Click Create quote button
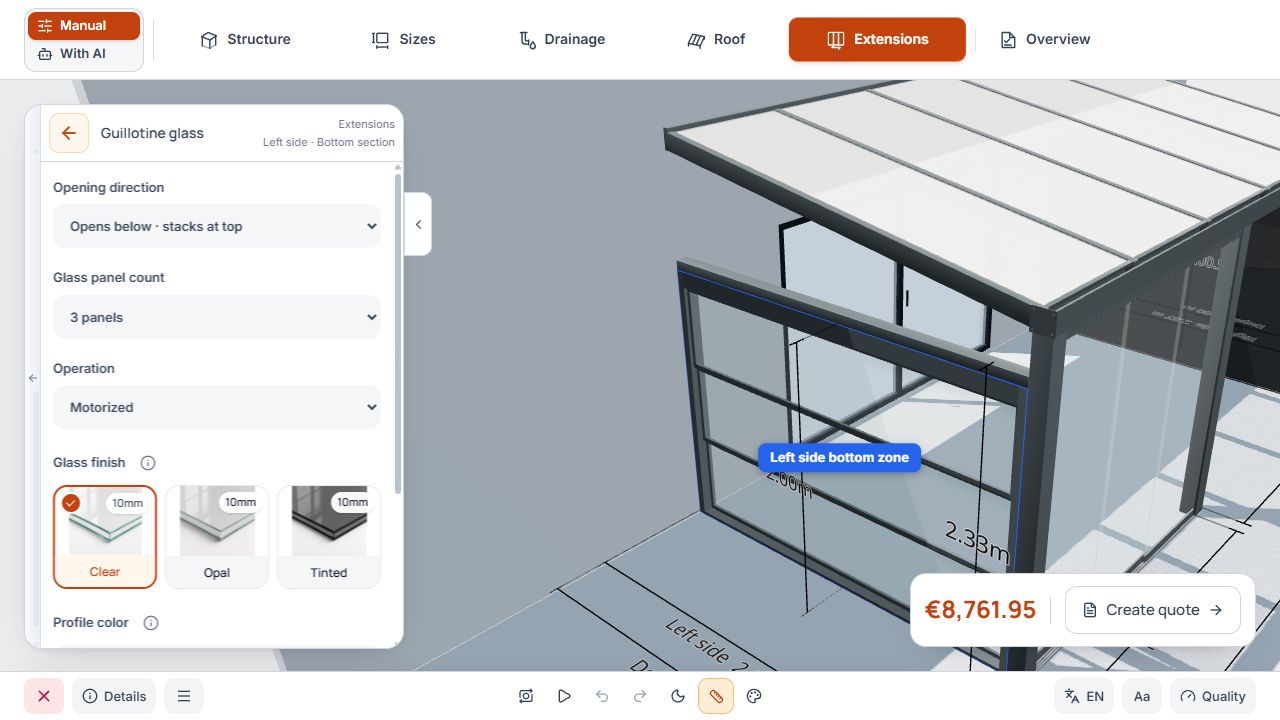Screen dimensions: 1280x720 1153,610
